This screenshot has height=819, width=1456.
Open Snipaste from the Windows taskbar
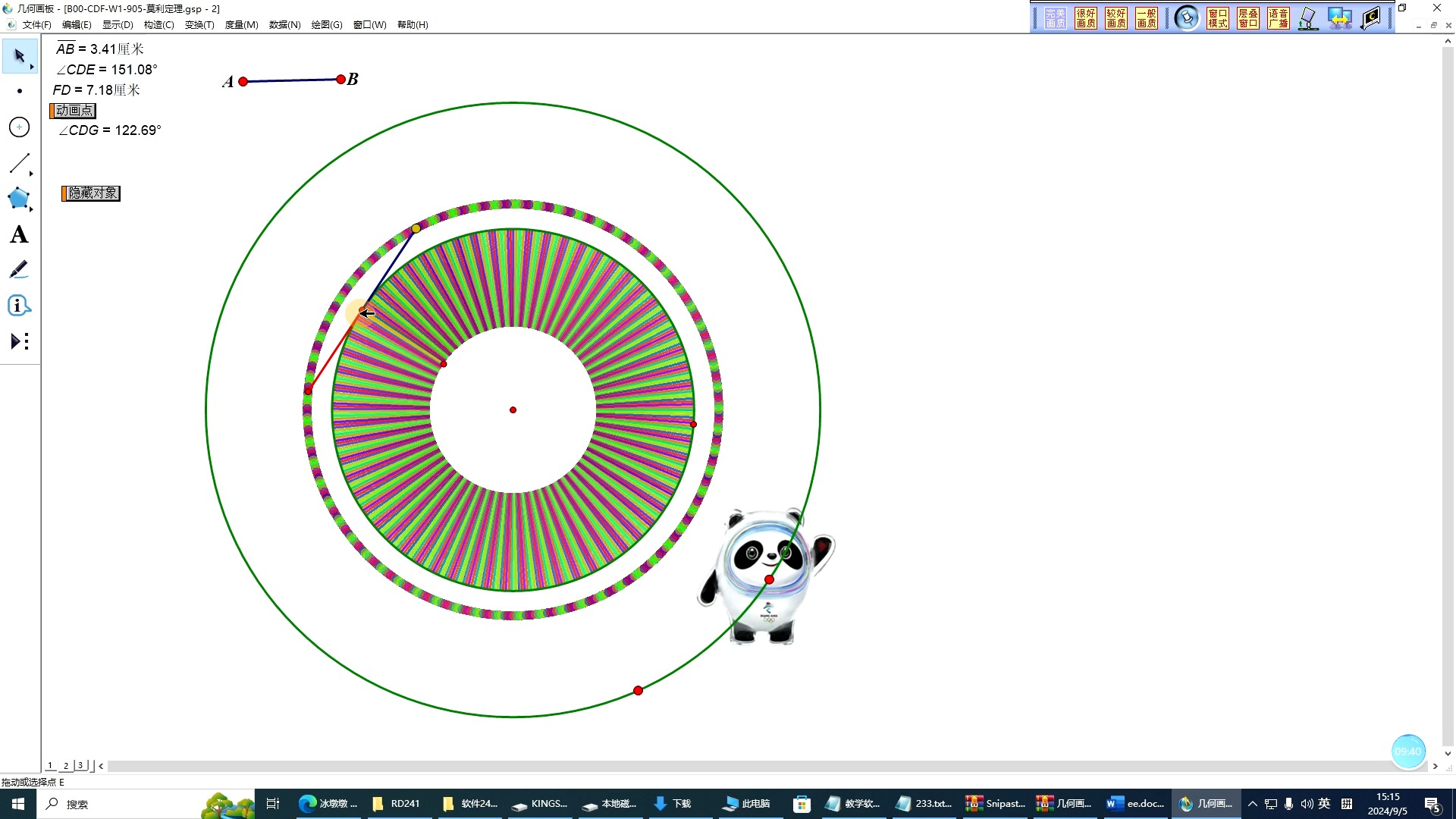[995, 804]
